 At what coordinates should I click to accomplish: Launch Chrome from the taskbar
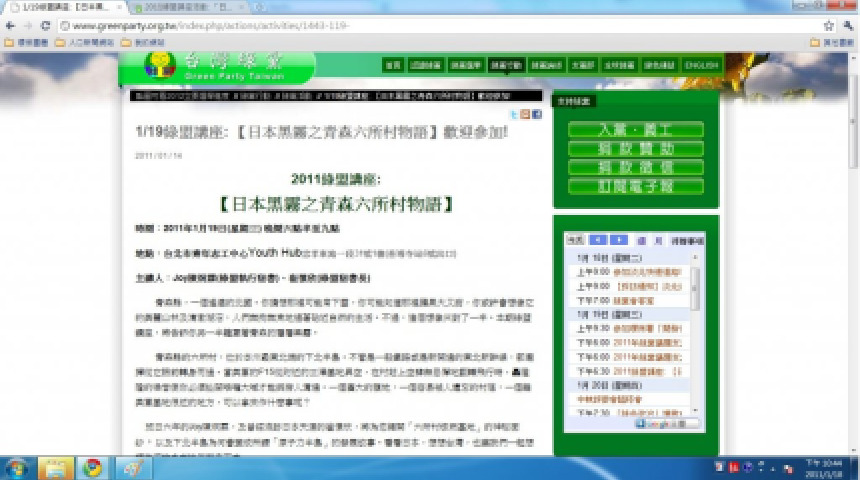92,467
